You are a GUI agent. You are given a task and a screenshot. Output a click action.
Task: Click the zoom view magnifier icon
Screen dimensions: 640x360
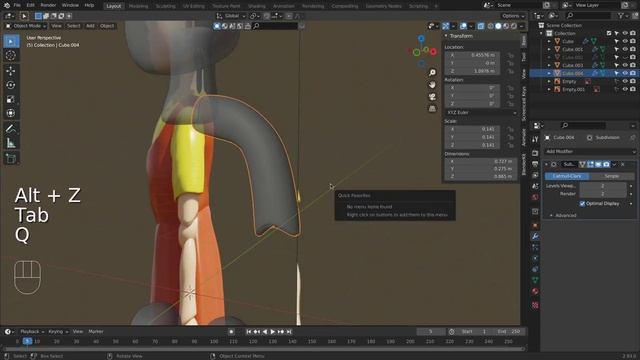432,73
